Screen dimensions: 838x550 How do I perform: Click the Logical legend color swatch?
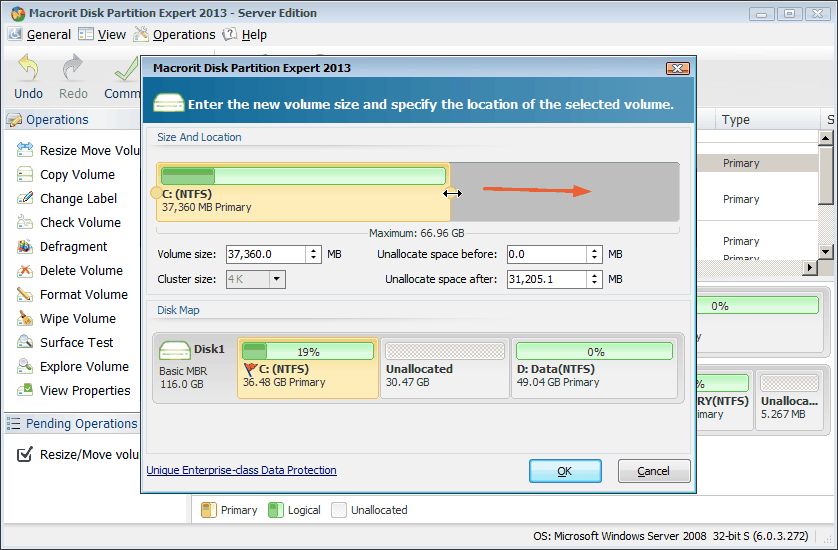276,510
